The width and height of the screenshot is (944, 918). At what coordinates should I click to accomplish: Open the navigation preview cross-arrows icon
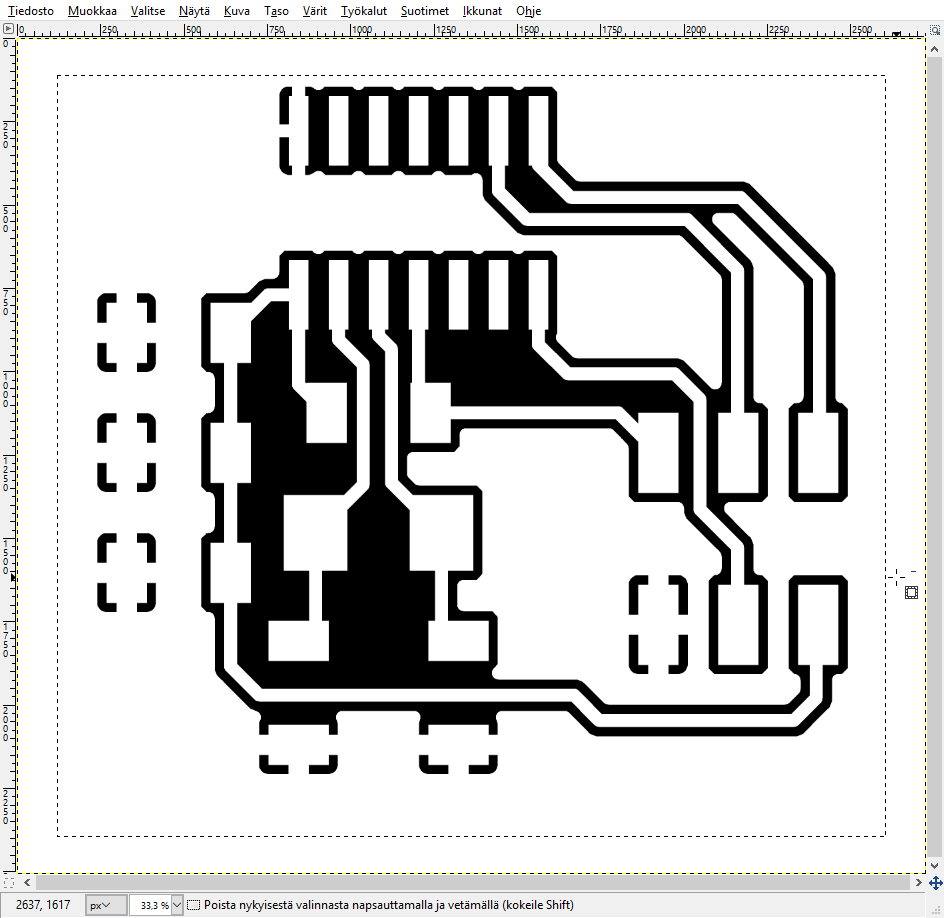point(935,882)
